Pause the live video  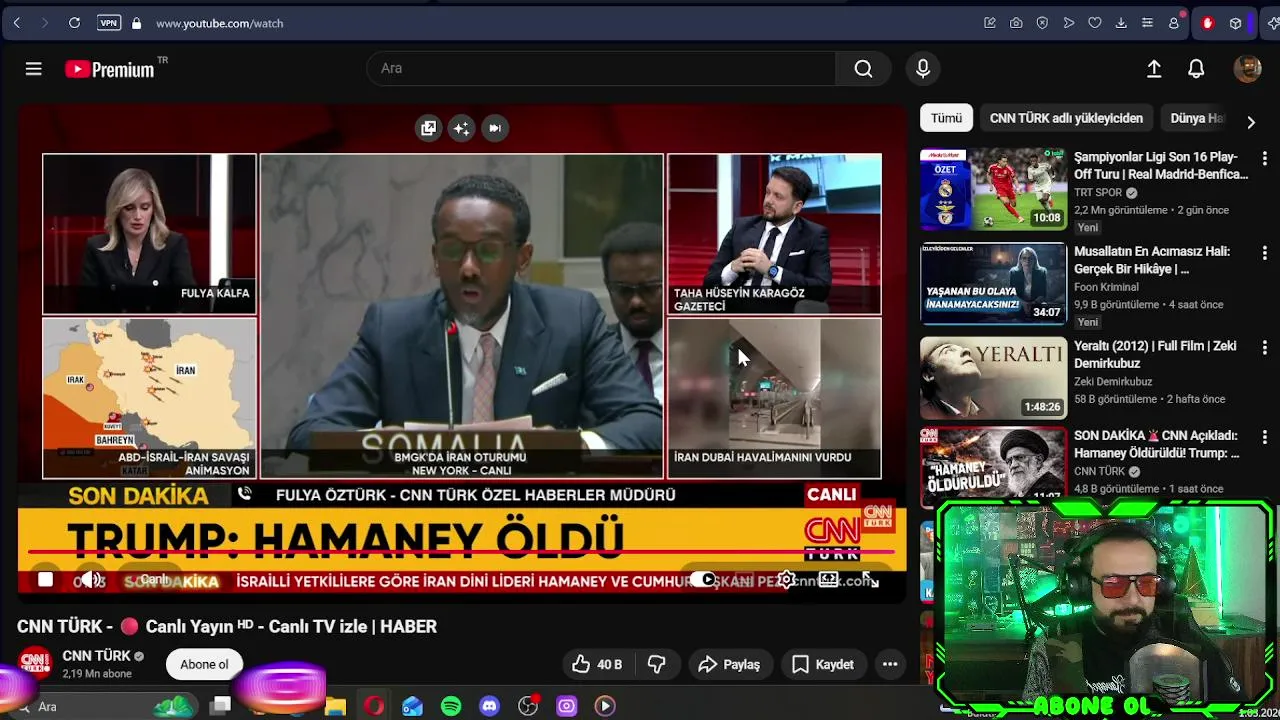coord(45,579)
